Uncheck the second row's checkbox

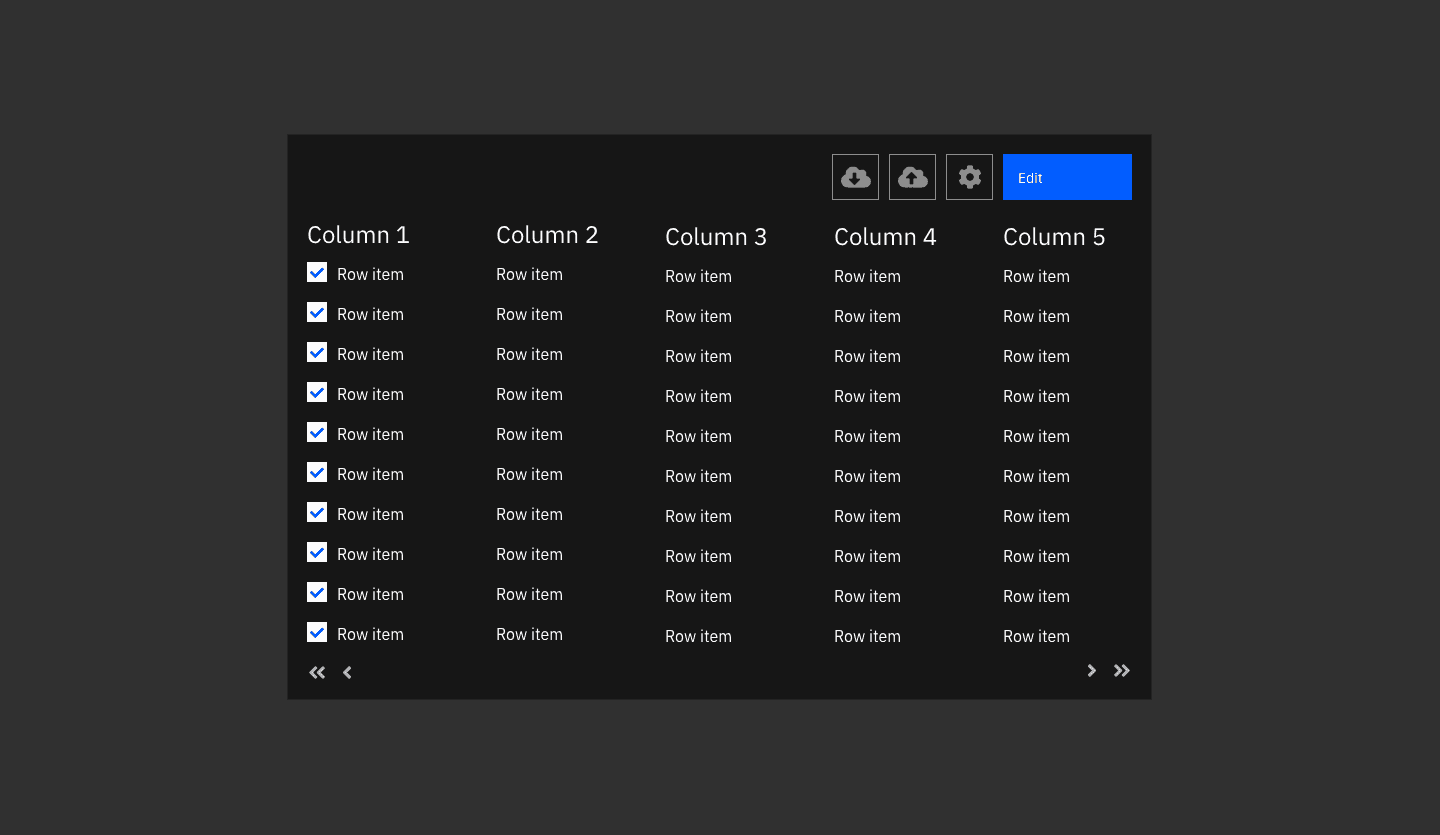[317, 312]
